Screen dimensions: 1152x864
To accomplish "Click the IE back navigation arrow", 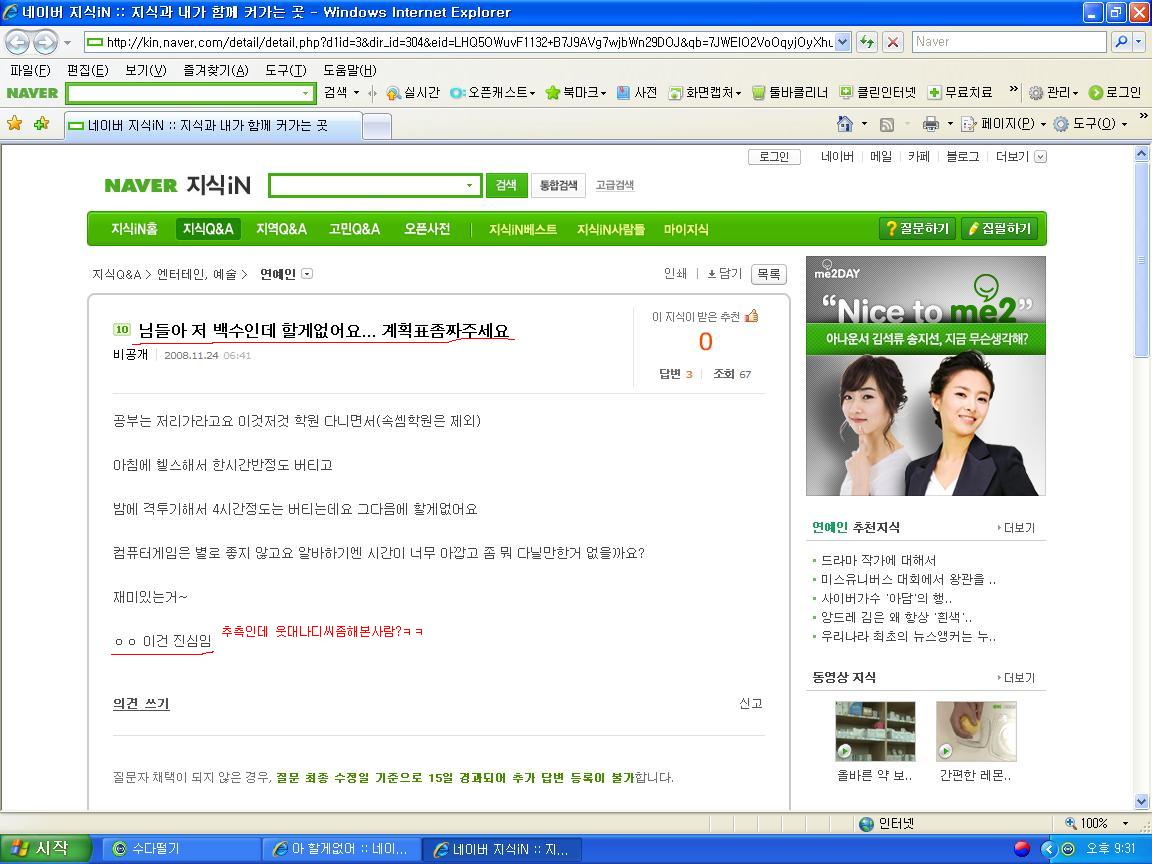I will 18,42.
